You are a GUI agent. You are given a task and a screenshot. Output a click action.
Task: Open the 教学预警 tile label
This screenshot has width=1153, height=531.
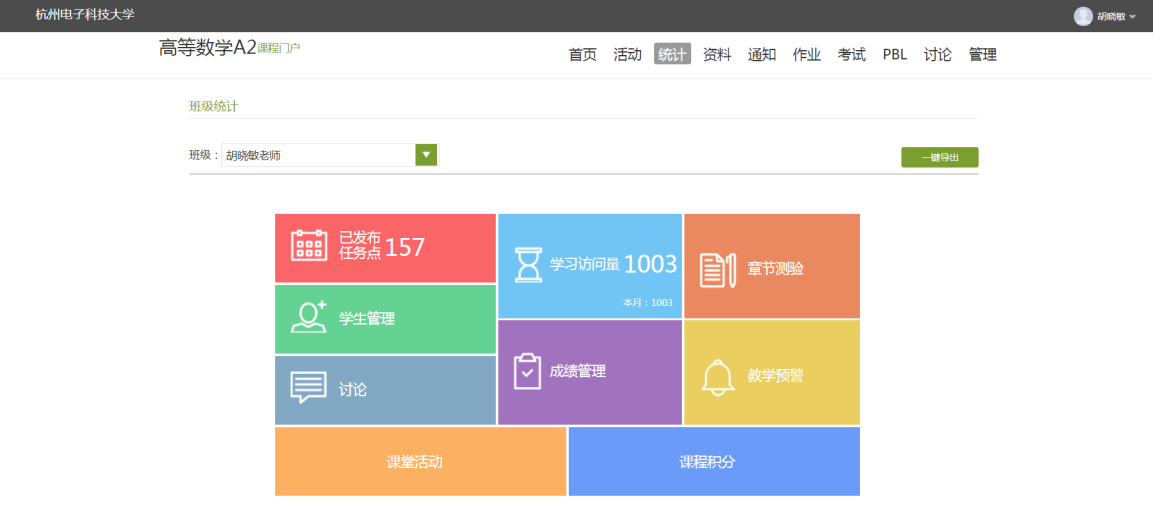coord(776,376)
